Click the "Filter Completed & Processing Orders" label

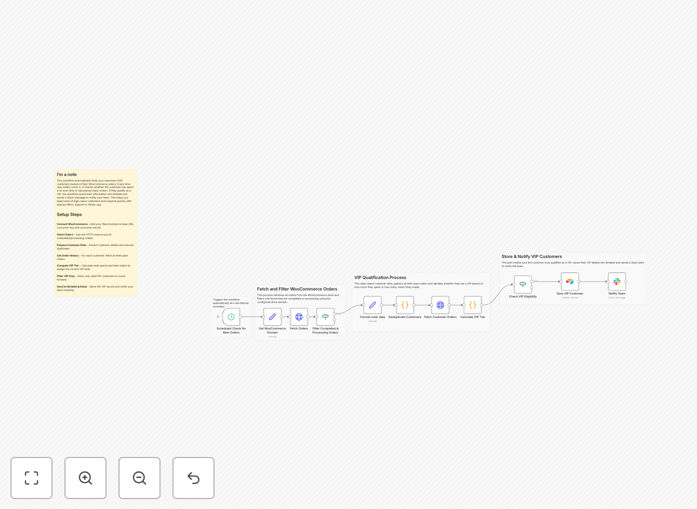coord(325,330)
